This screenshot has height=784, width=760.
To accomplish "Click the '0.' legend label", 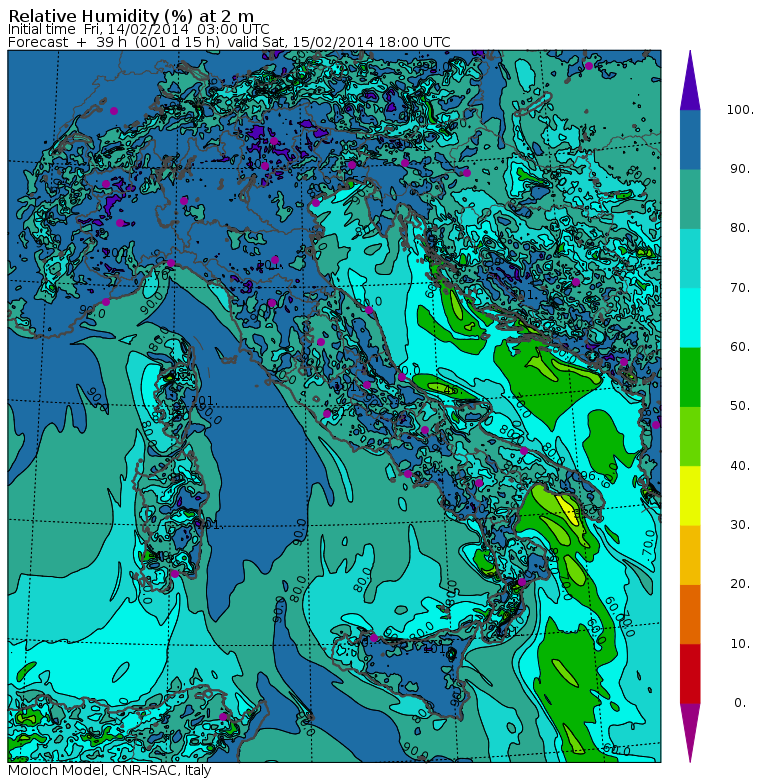I will 740,703.
